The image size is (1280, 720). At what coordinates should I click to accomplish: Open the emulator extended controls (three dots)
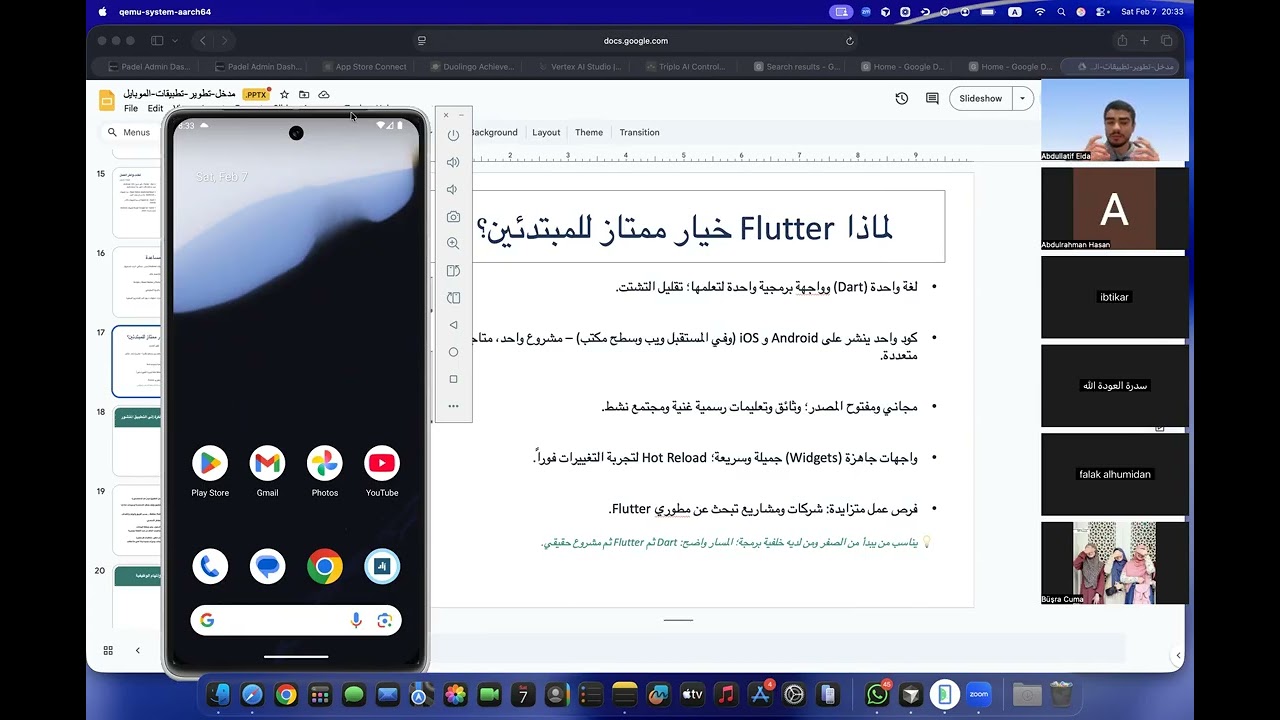tap(453, 406)
